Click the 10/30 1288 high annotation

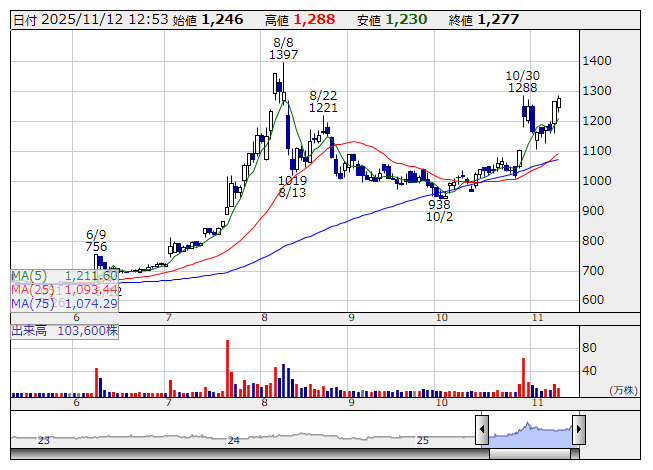[522, 81]
